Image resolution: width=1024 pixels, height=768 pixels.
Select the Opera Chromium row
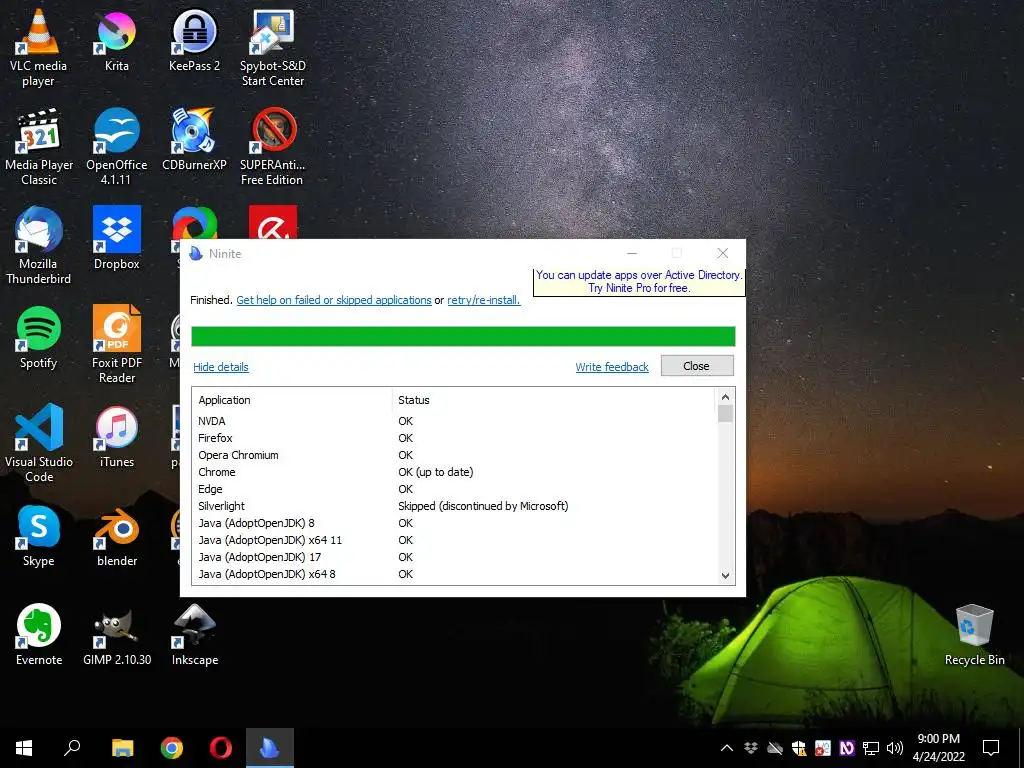454,455
